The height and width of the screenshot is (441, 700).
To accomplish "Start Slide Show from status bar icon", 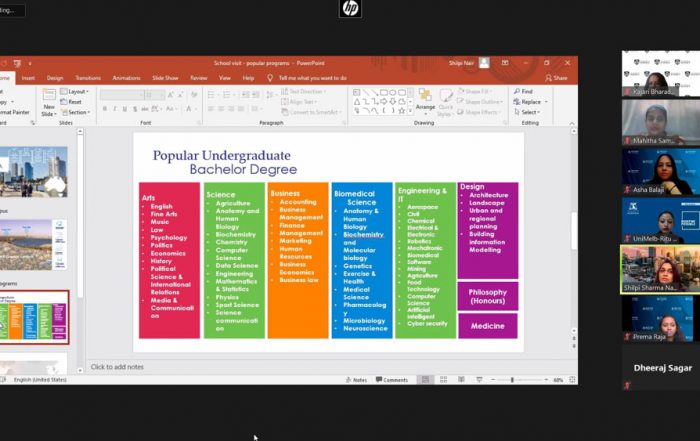I will point(479,380).
